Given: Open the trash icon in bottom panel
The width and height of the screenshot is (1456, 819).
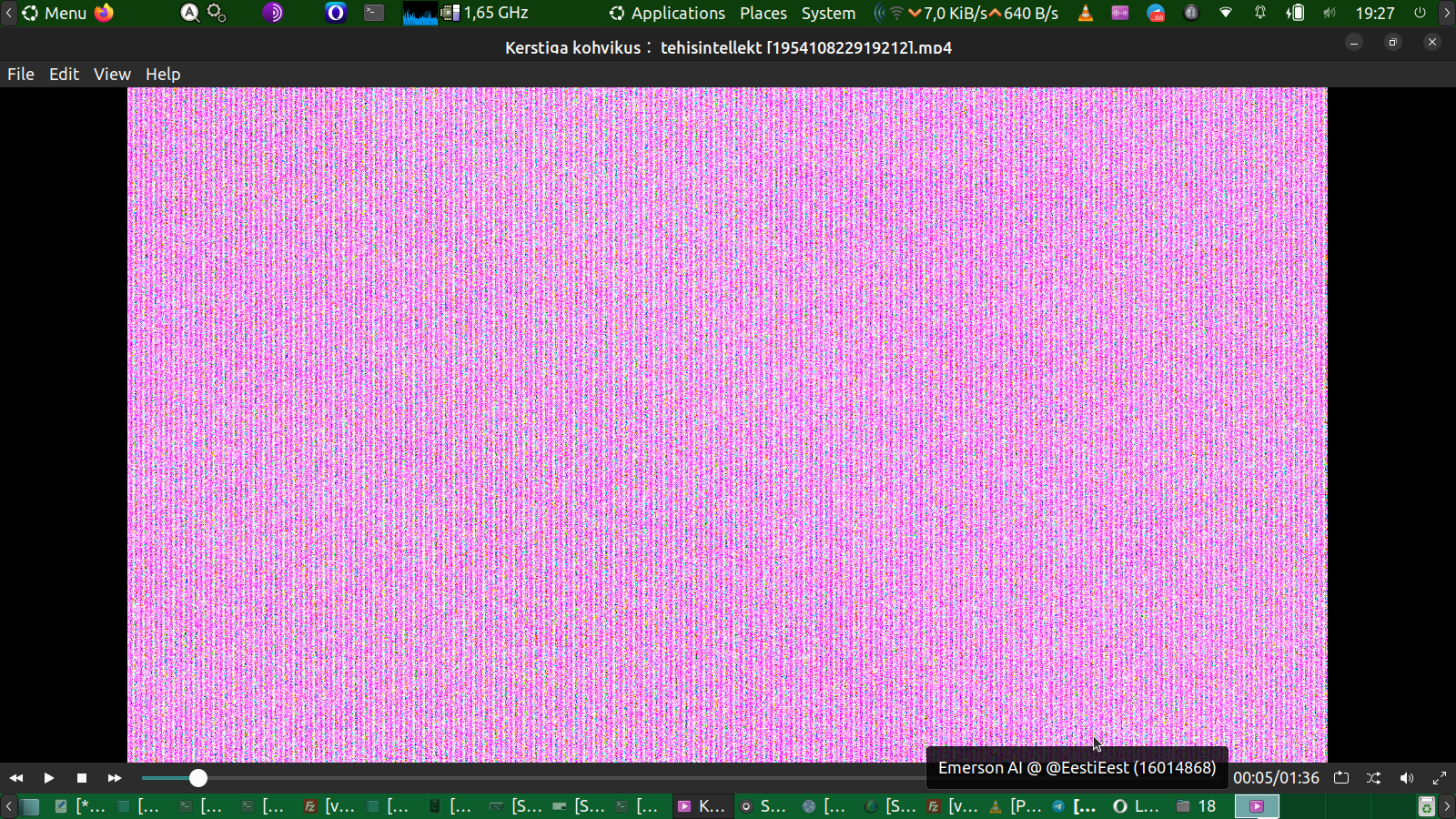Looking at the screenshot, I should (1426, 806).
